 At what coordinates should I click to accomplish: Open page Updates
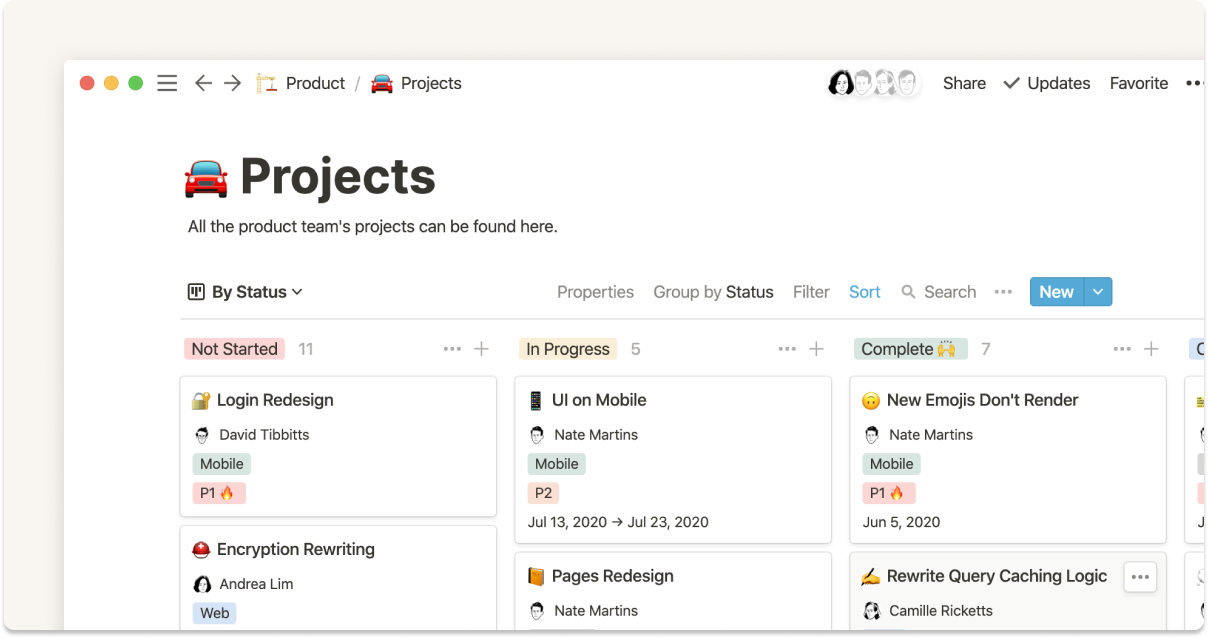(1046, 83)
